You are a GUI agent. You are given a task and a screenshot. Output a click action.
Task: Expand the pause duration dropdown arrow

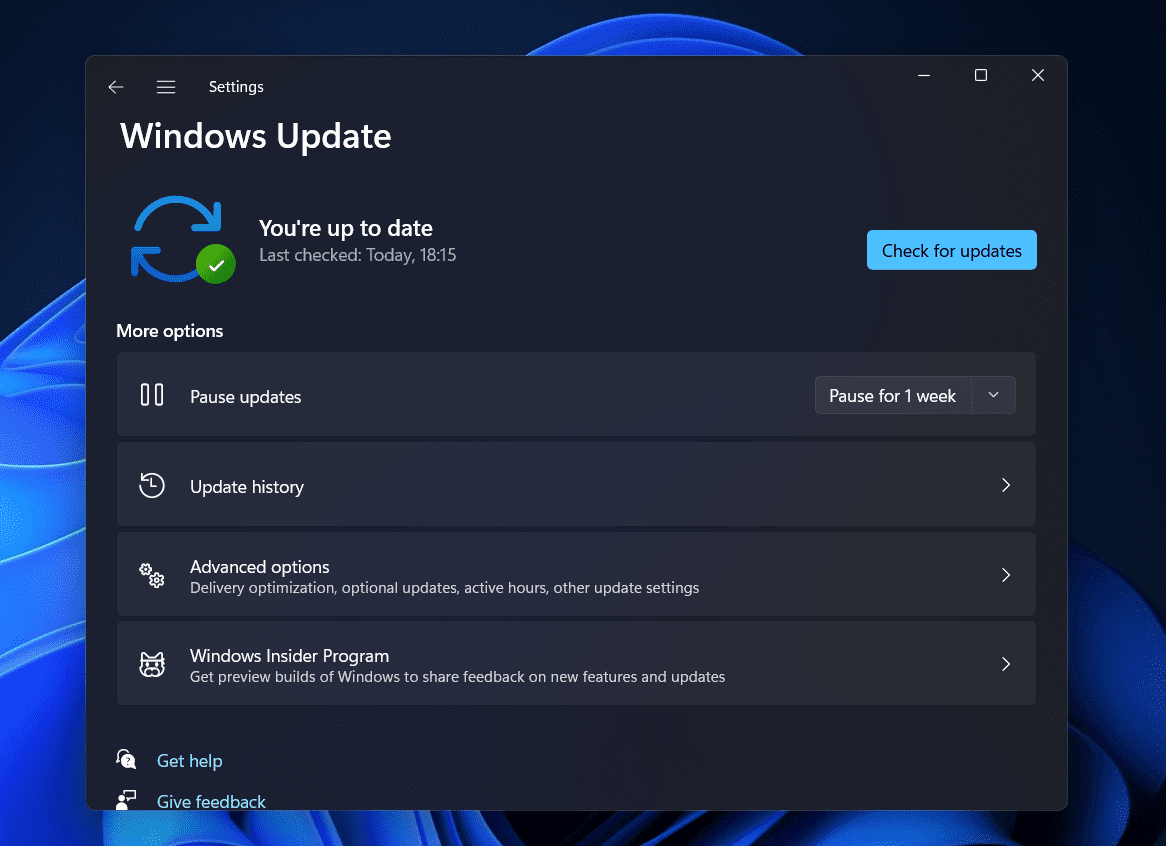pos(993,395)
